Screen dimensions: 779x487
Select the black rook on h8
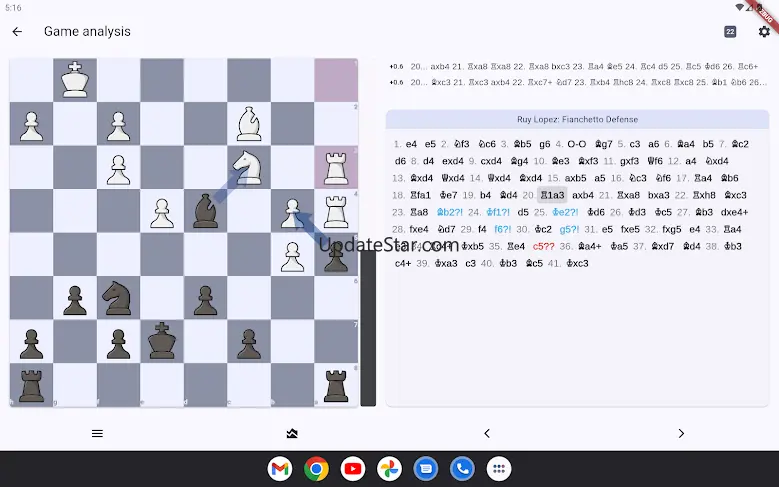tap(31, 386)
